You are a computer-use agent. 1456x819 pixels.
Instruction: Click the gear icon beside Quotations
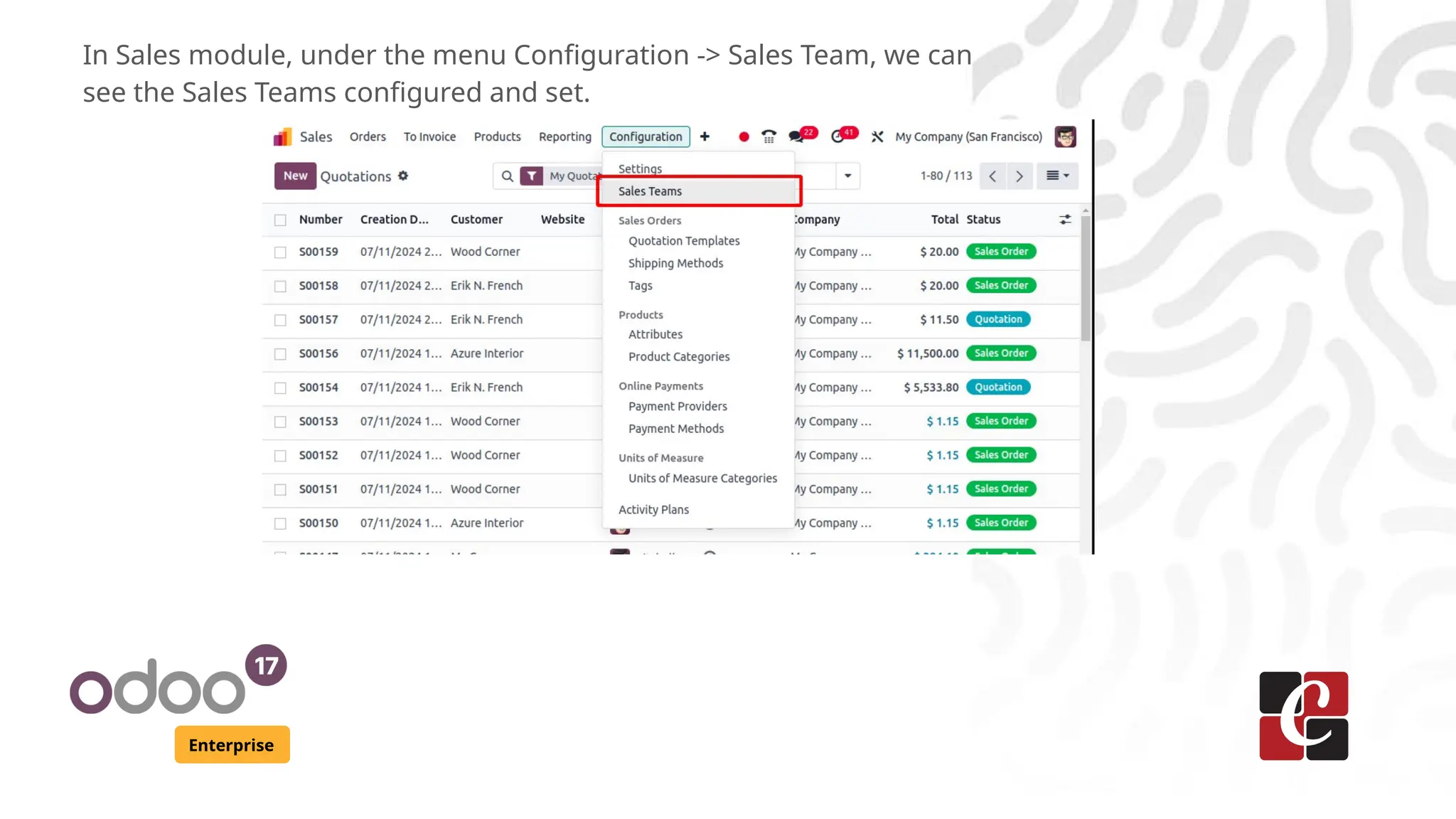pyautogui.click(x=403, y=176)
